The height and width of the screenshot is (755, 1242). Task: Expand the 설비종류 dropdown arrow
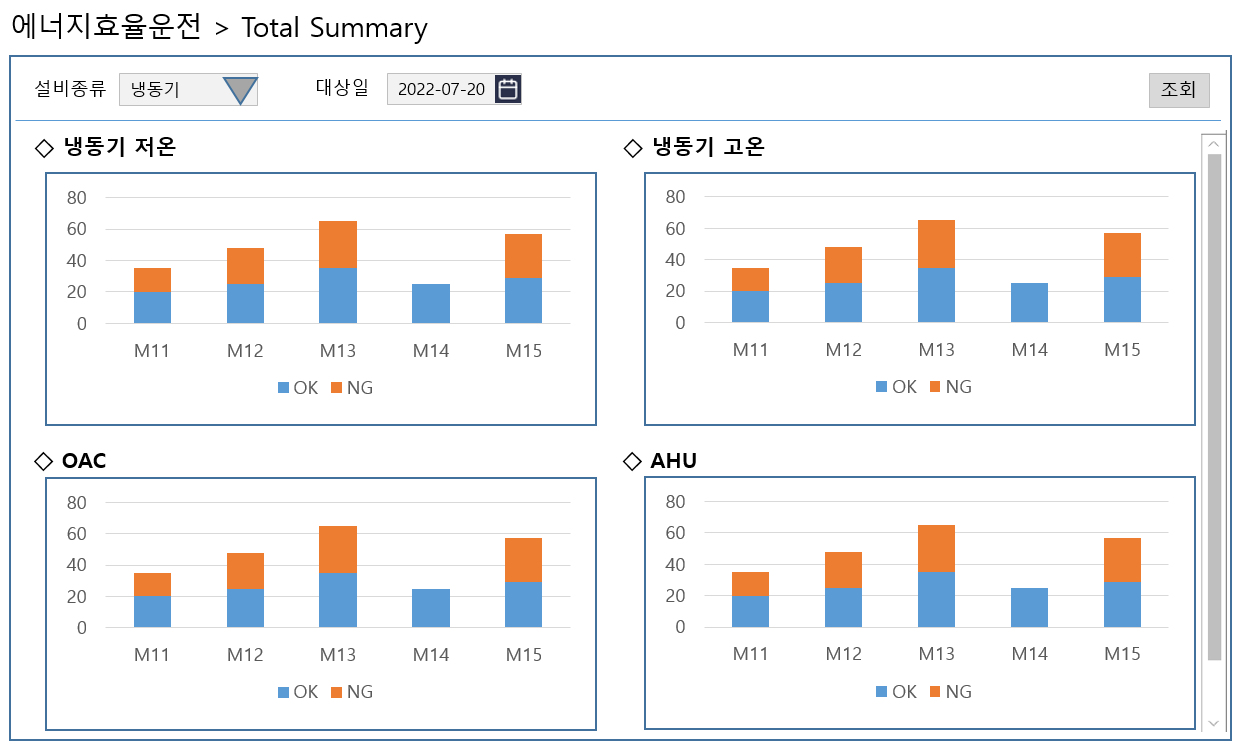pos(240,90)
